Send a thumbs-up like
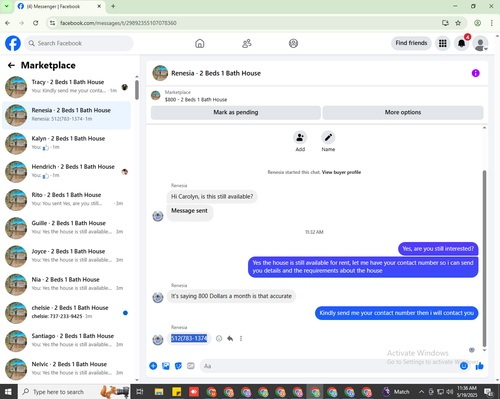The height and width of the screenshot is (399, 500). [x=480, y=366]
